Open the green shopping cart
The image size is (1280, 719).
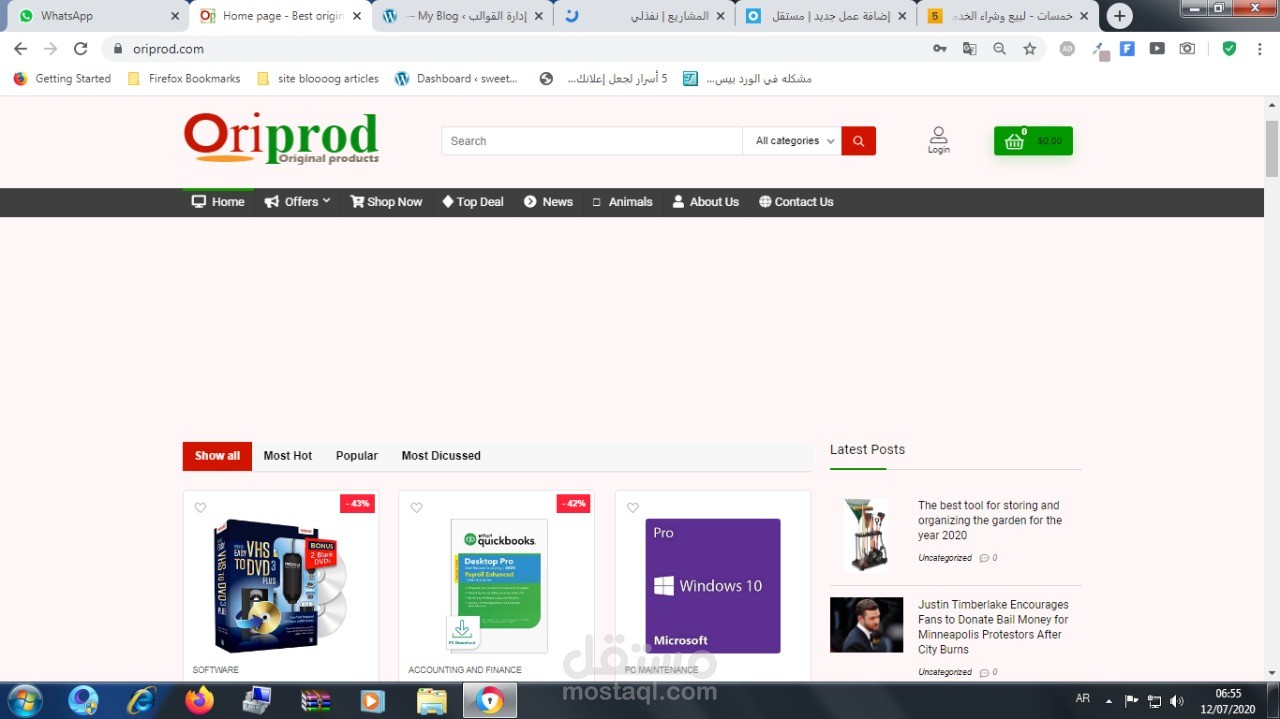coord(1033,141)
